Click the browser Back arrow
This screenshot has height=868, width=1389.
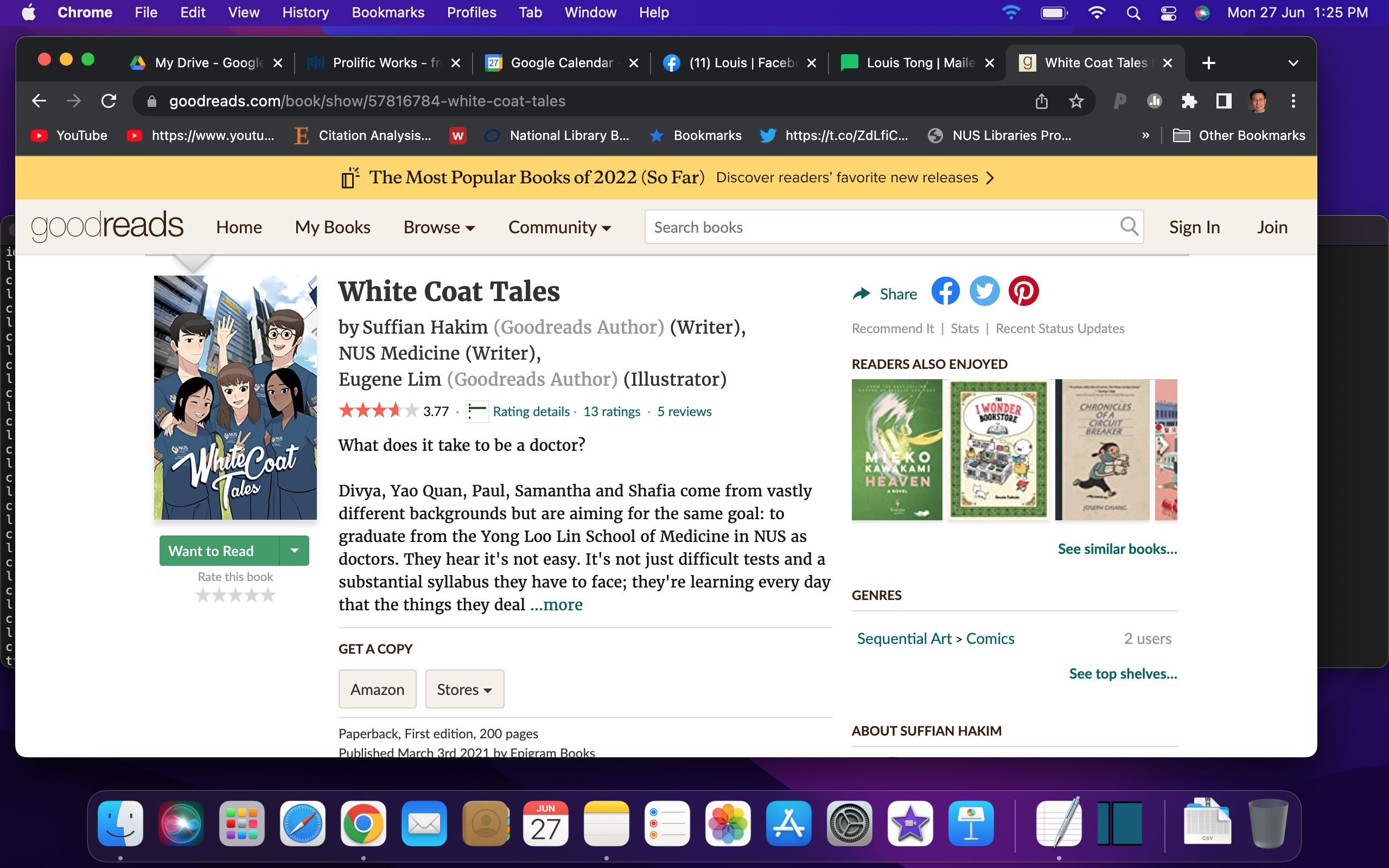(x=39, y=101)
